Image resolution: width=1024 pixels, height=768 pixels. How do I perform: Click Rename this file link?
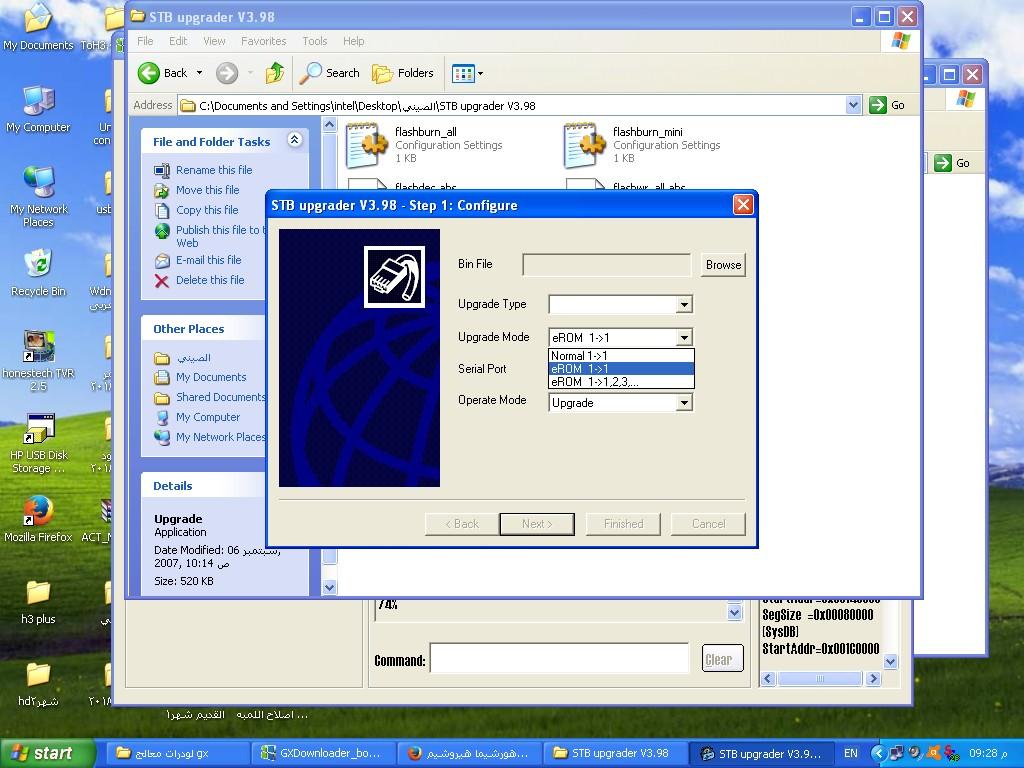pos(214,170)
